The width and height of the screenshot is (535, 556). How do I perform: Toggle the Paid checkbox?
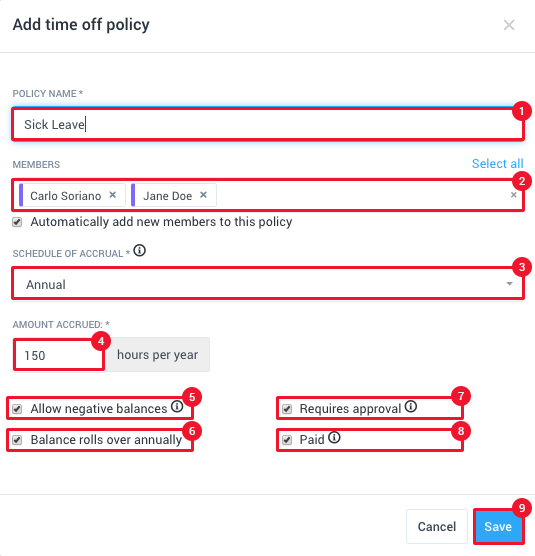point(287,440)
